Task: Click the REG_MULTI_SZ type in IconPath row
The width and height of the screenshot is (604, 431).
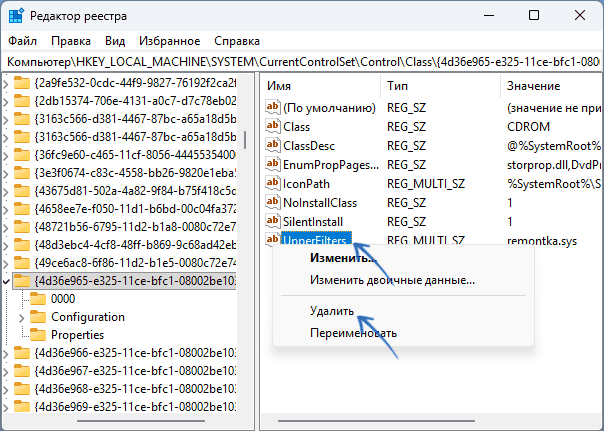Action: coord(426,184)
